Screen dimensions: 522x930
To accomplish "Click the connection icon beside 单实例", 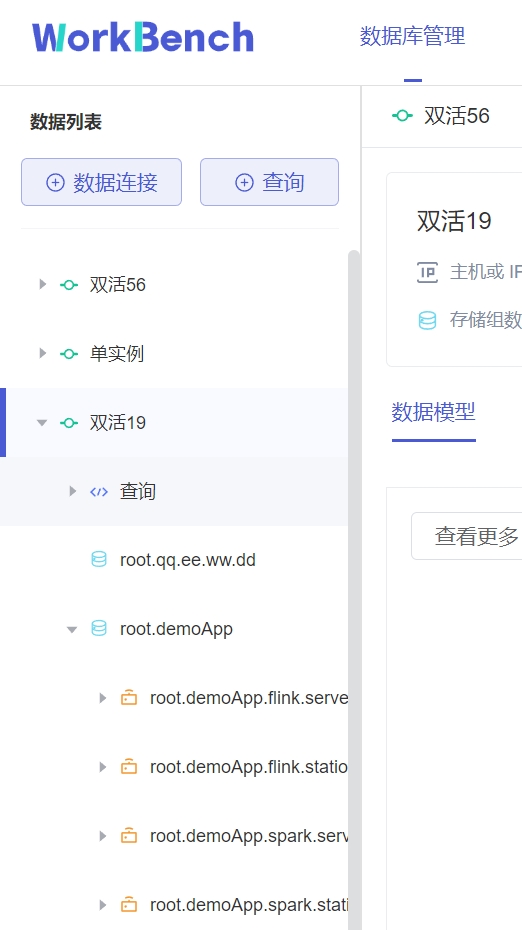I will (x=69, y=354).
